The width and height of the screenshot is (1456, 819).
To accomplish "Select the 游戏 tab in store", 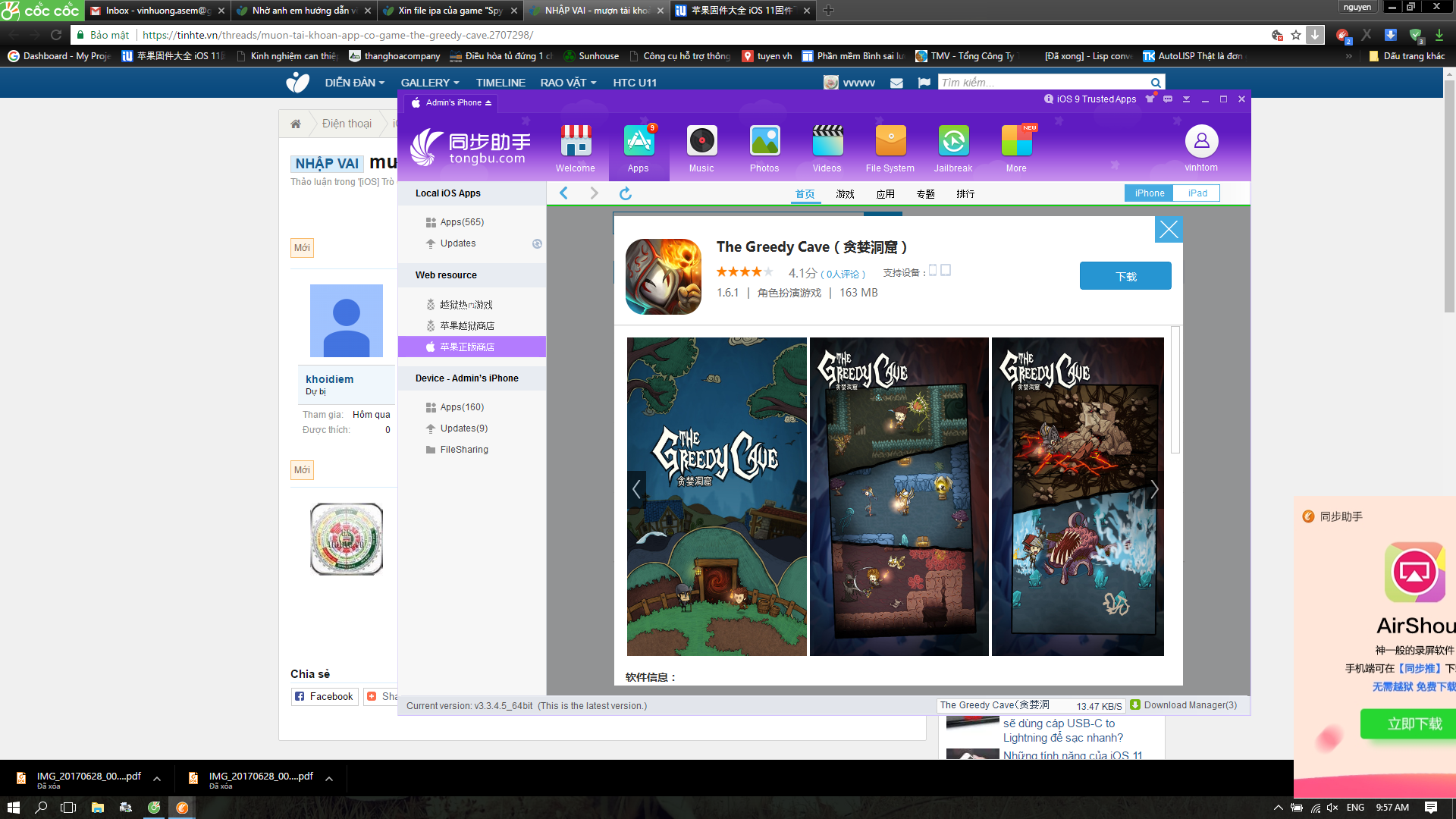I will 845,194.
